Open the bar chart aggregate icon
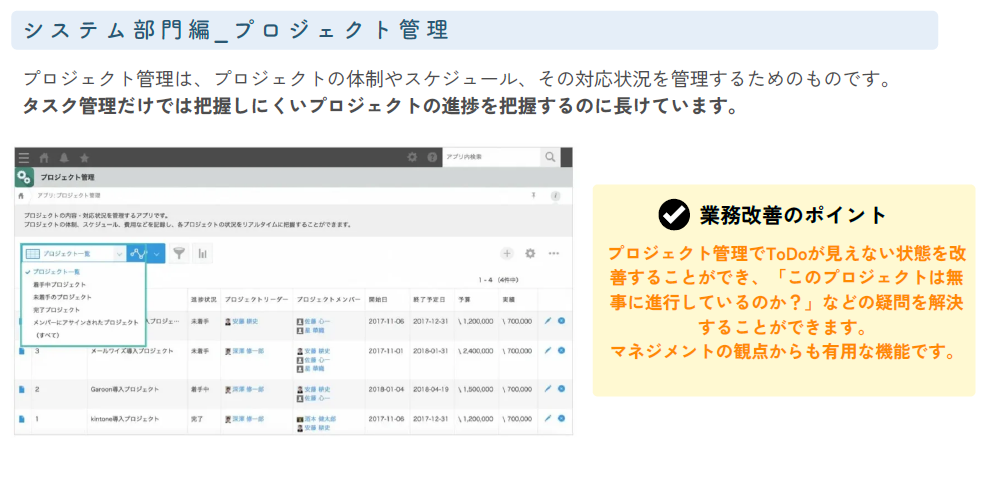 202,253
